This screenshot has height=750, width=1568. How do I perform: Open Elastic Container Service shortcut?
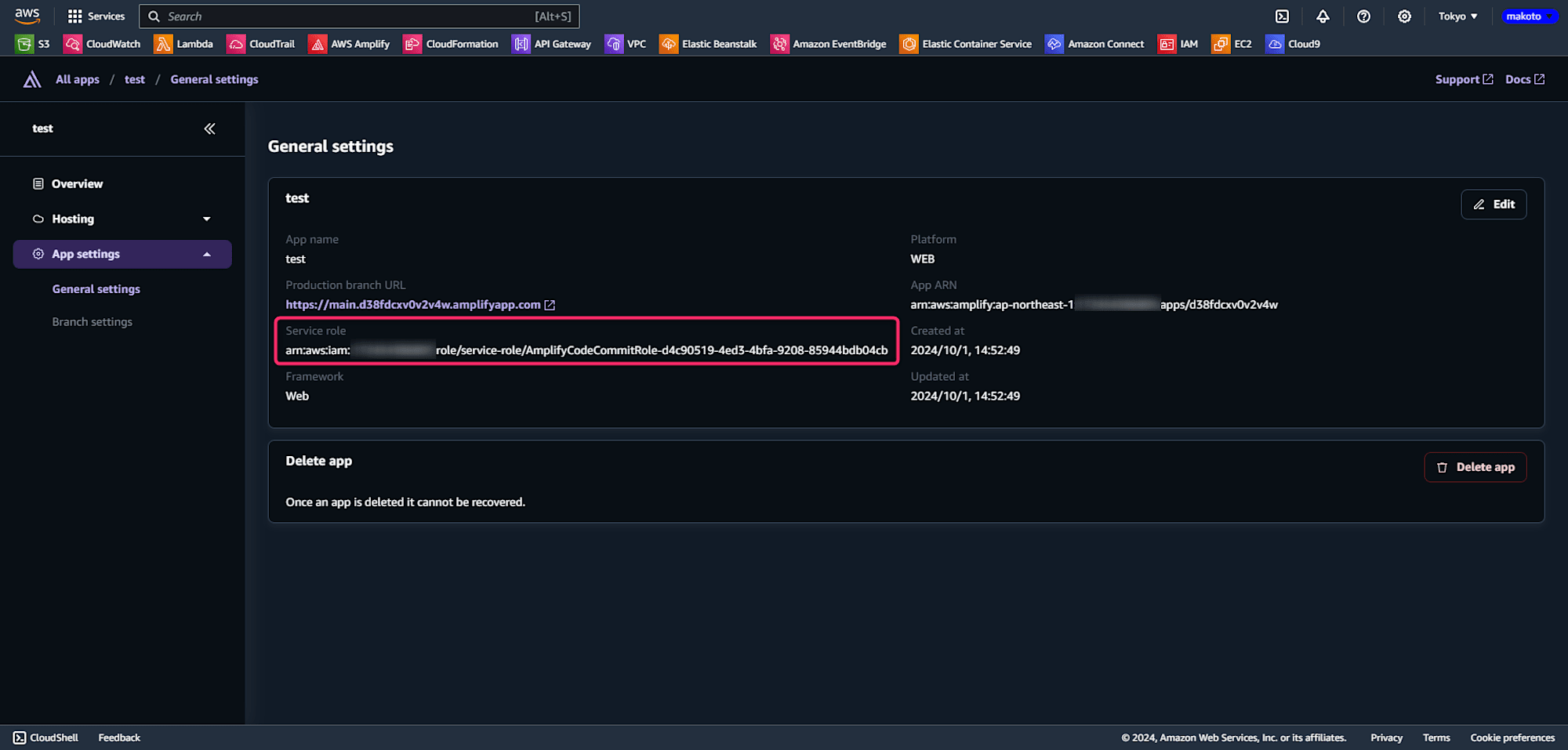(966, 44)
